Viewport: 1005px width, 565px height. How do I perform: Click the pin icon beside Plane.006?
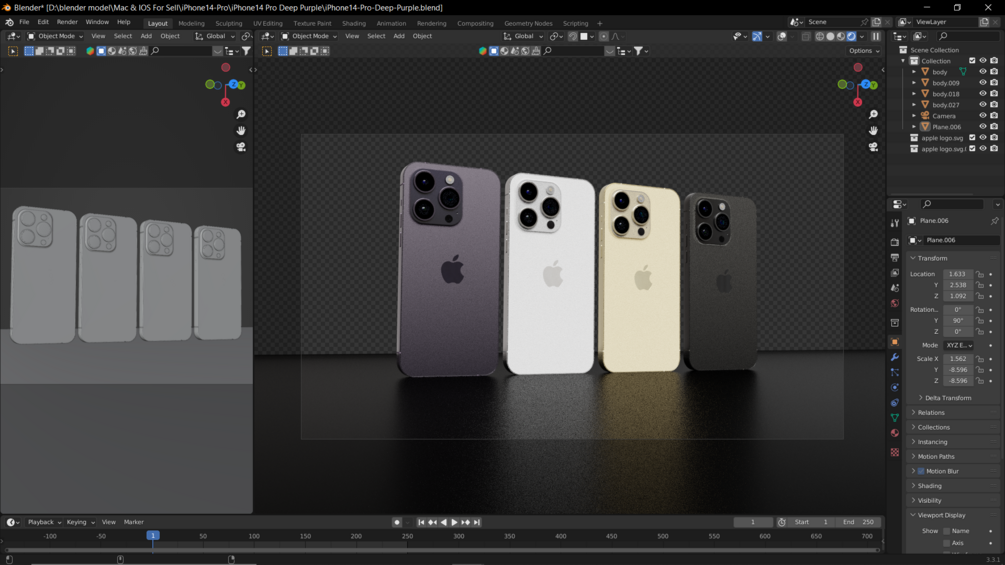[994, 221]
